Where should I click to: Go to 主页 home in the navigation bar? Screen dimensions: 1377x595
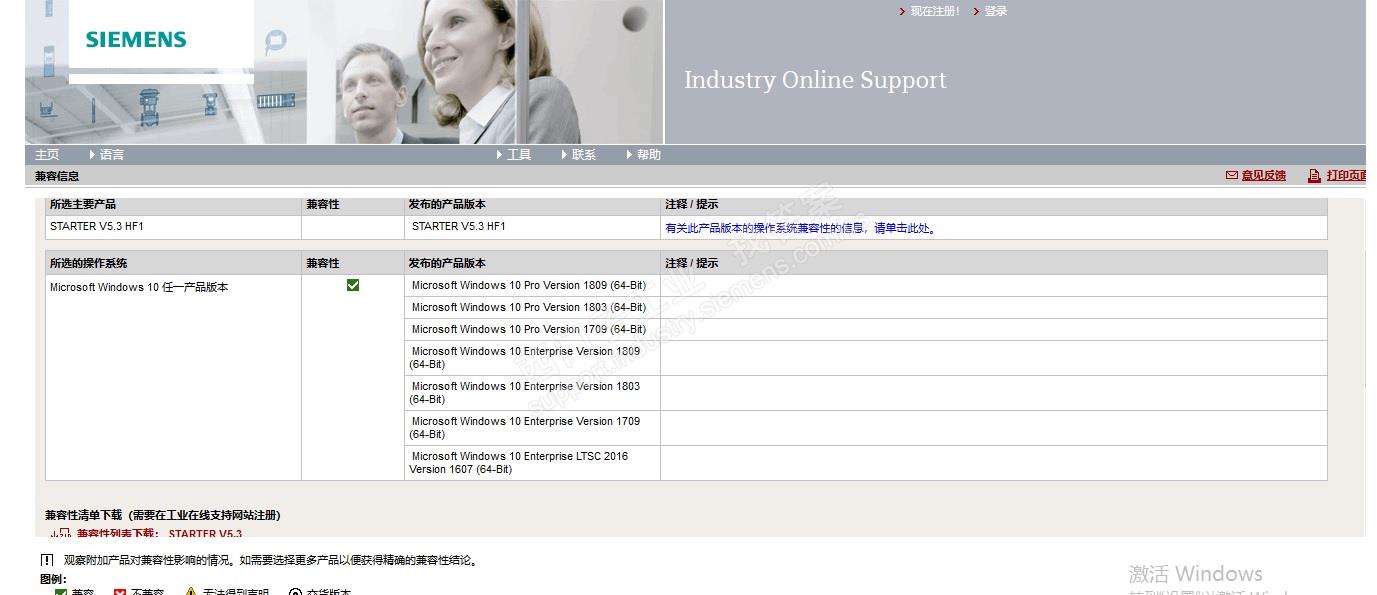47,155
